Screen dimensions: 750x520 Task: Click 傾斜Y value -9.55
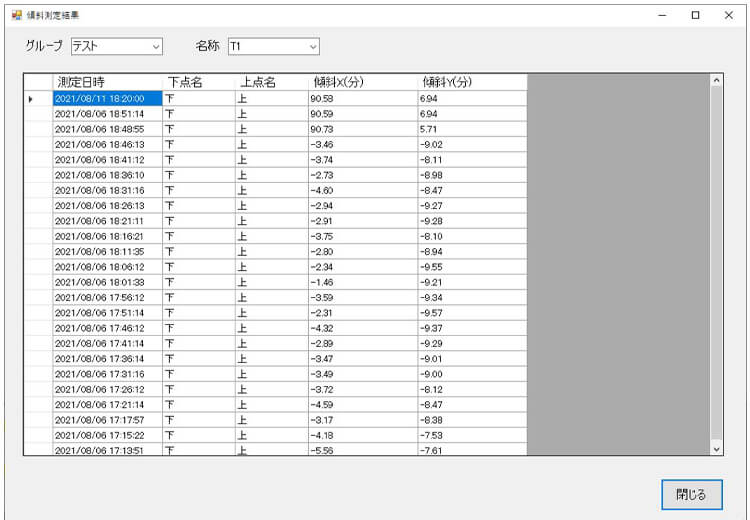coord(472,267)
